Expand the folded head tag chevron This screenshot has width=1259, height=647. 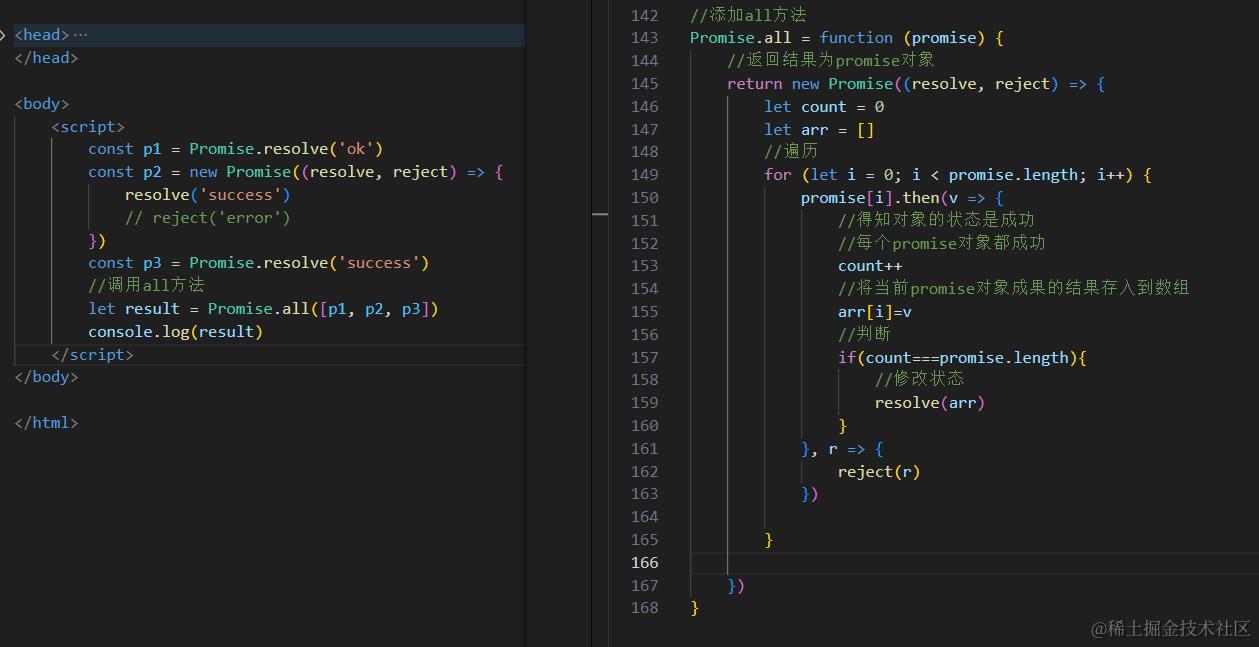coord(3,35)
